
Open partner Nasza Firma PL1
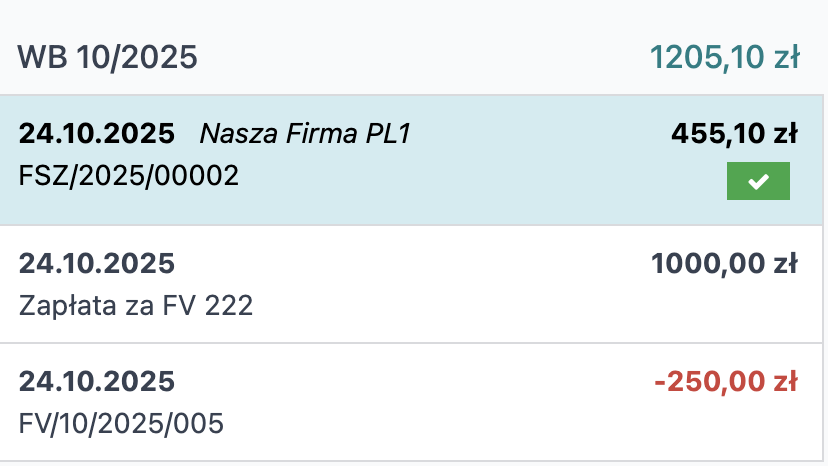coord(305,133)
